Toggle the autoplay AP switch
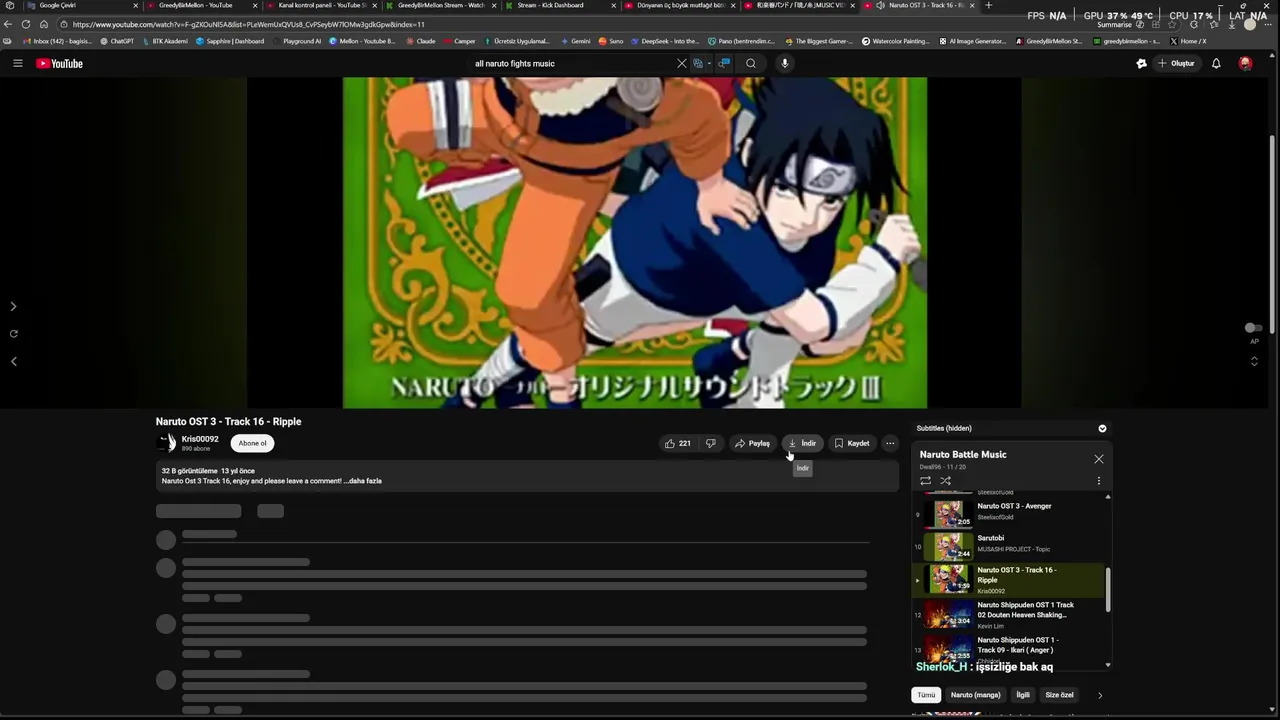The image size is (1280, 720). tap(1253, 328)
